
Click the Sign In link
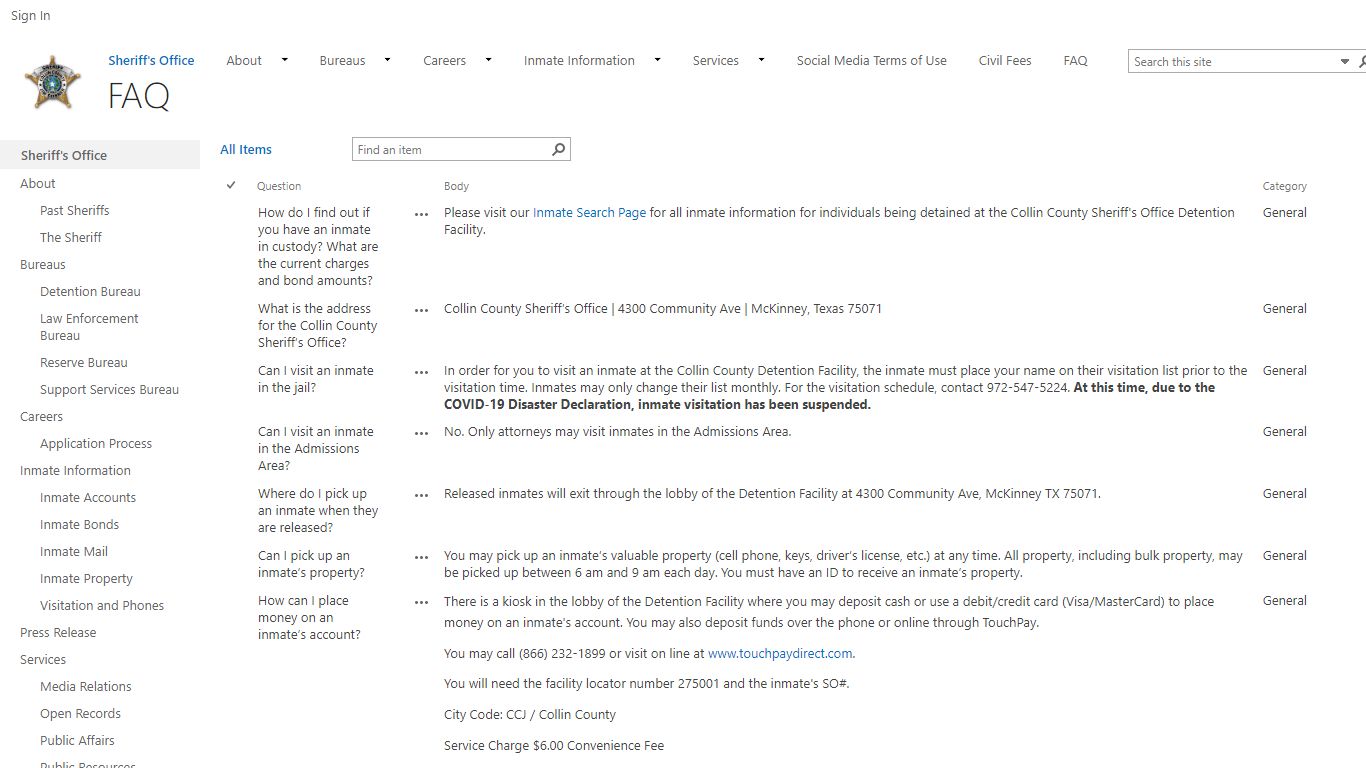[x=31, y=15]
